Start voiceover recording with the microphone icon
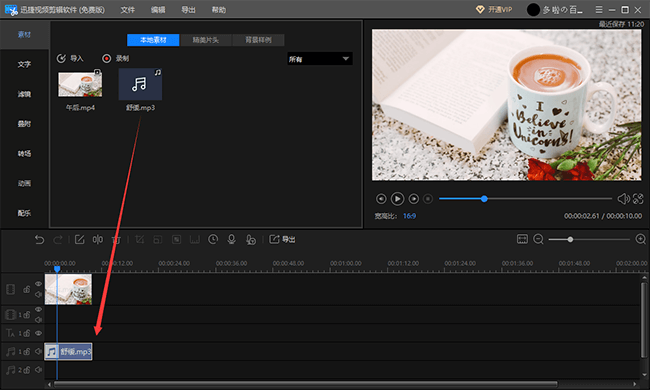 pos(232,240)
